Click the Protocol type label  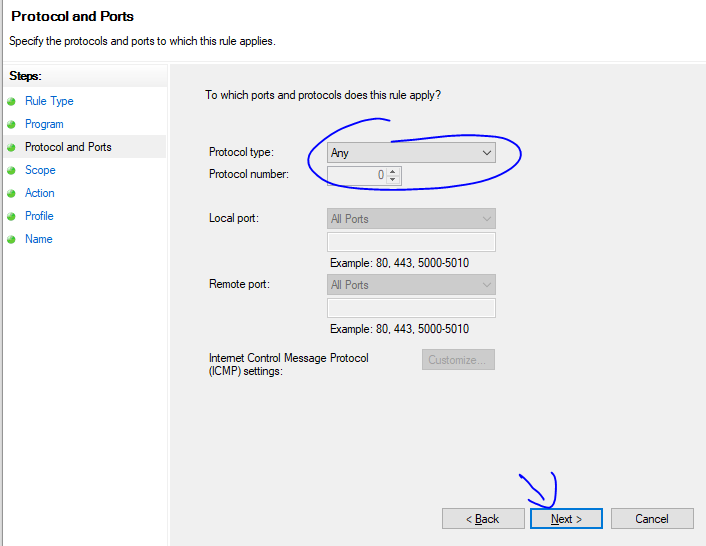pyautogui.click(x=241, y=152)
